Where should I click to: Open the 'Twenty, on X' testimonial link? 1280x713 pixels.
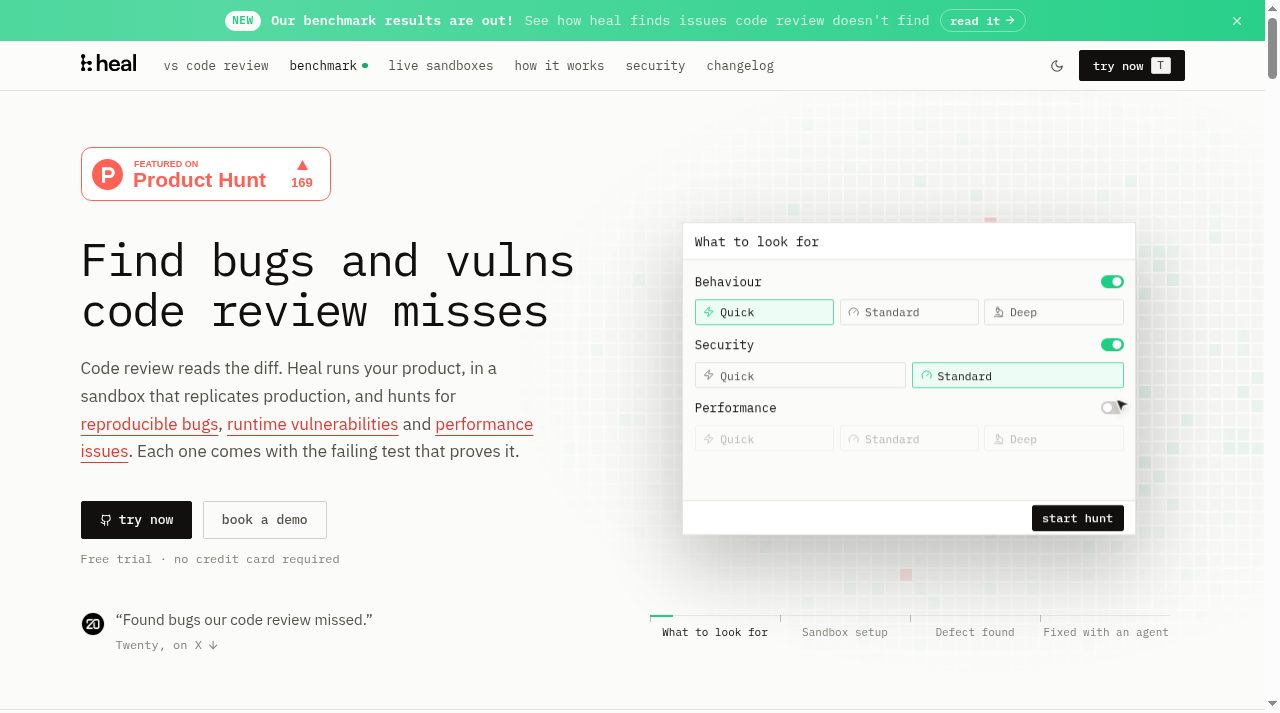click(167, 645)
